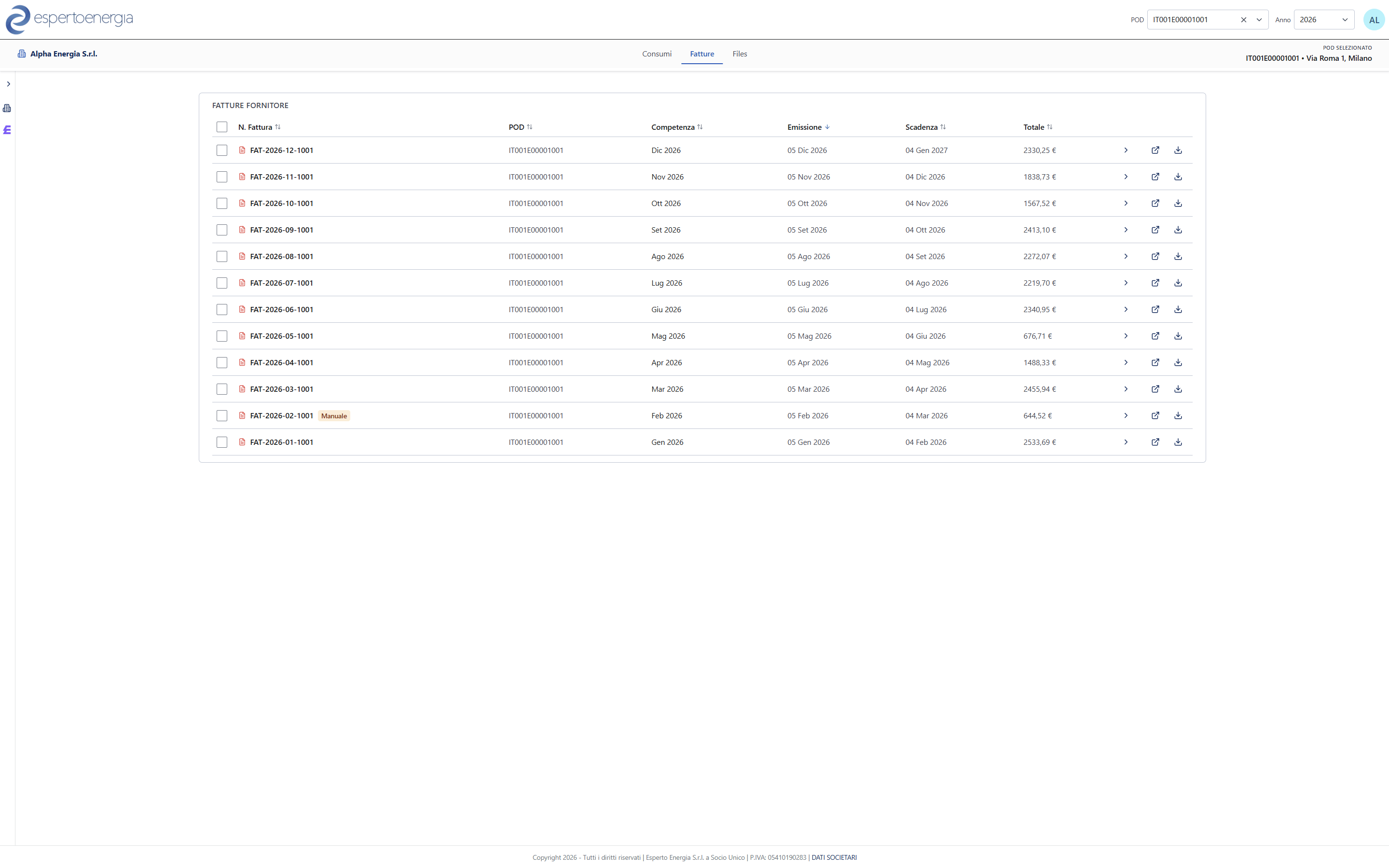Click the POD selezionato address text
Viewport: 1389px width, 868px height.
click(x=1308, y=58)
